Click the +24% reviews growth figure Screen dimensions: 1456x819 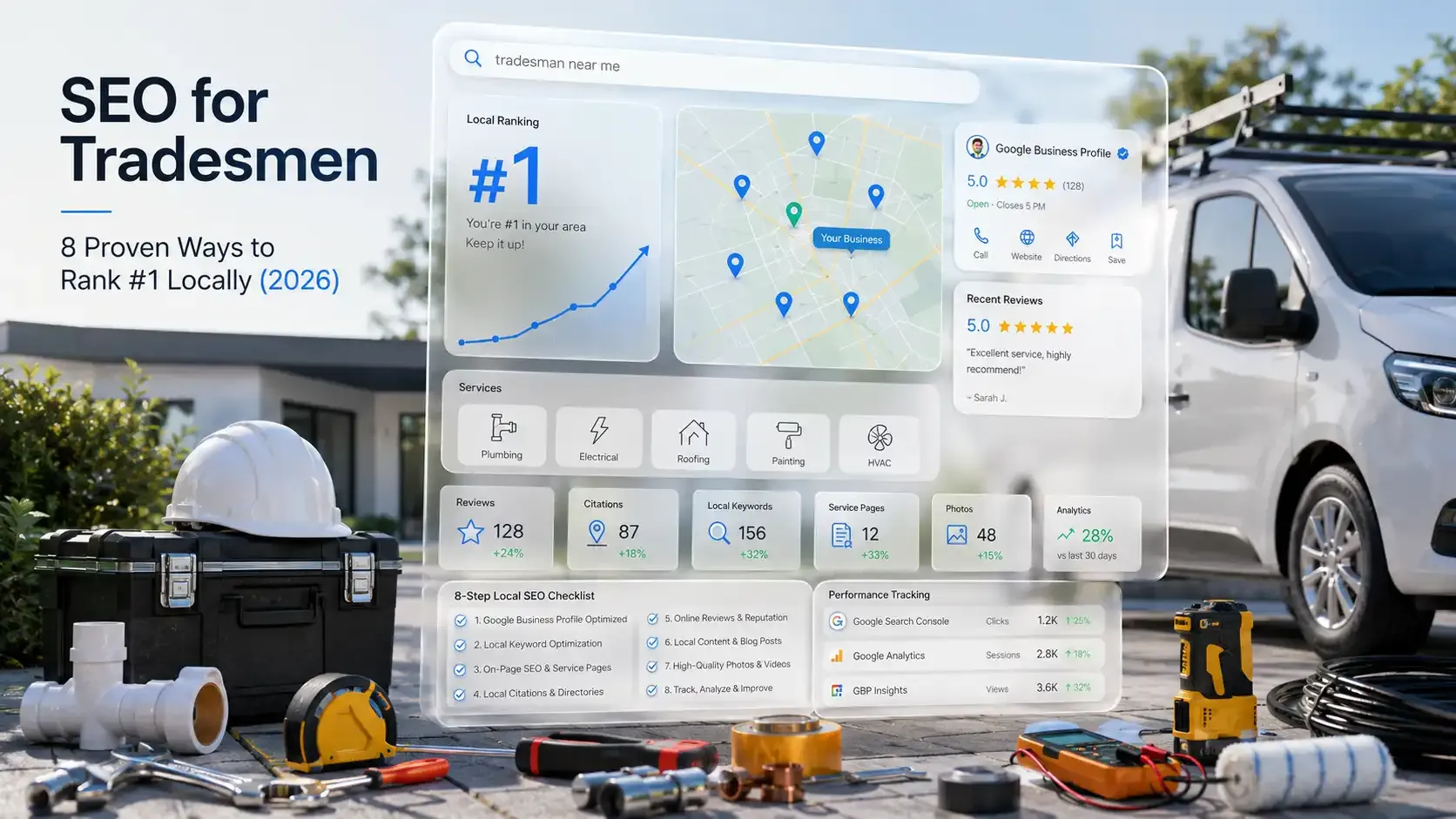[x=508, y=553]
